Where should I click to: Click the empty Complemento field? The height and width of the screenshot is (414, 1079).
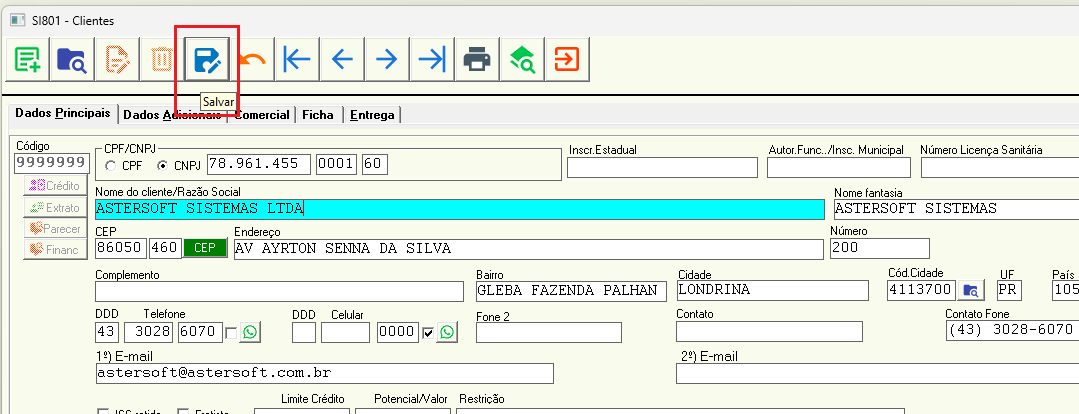pyautogui.click(x=279, y=292)
